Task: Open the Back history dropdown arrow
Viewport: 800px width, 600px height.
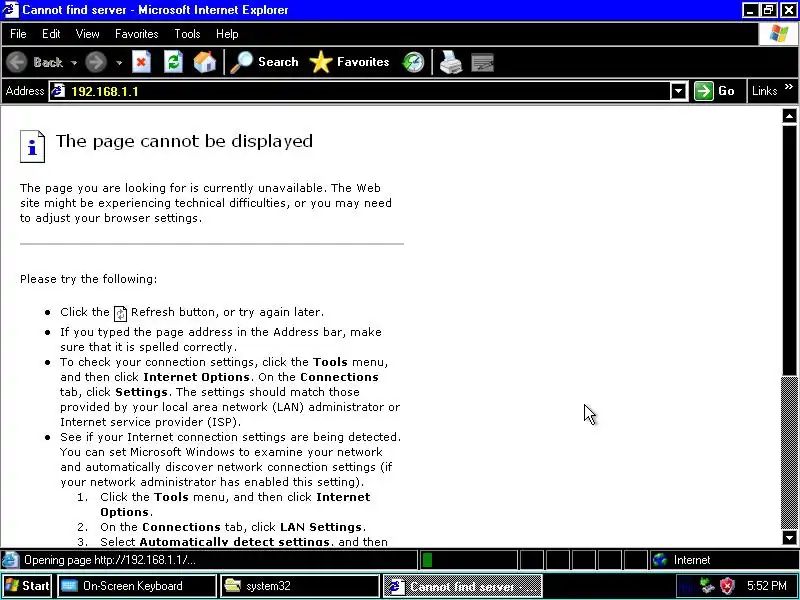Action: point(74,63)
